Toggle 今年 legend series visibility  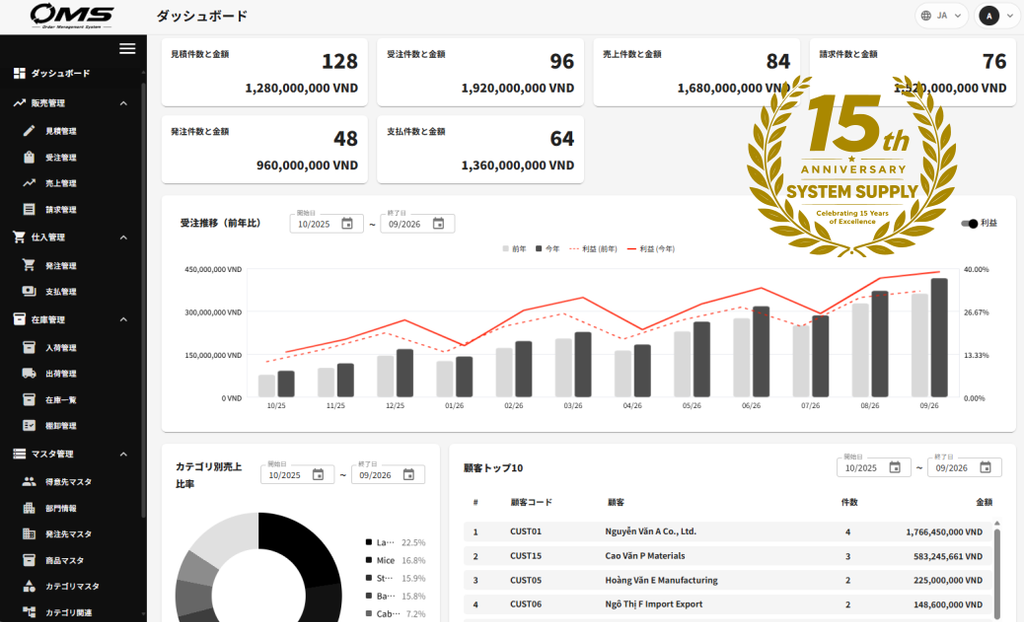click(548, 249)
